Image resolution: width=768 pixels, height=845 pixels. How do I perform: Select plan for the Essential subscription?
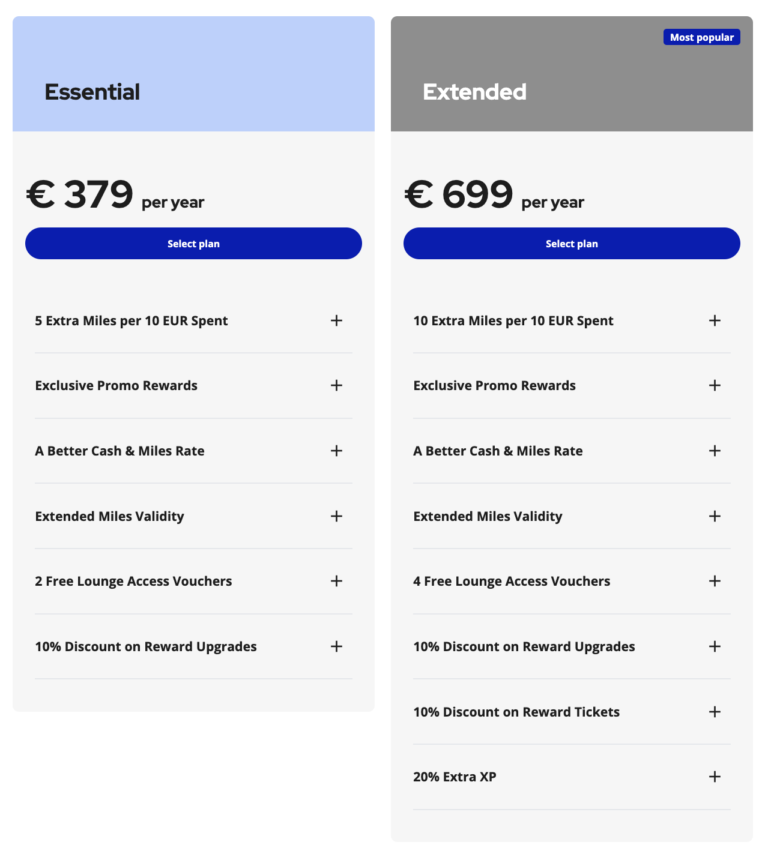[193, 242]
